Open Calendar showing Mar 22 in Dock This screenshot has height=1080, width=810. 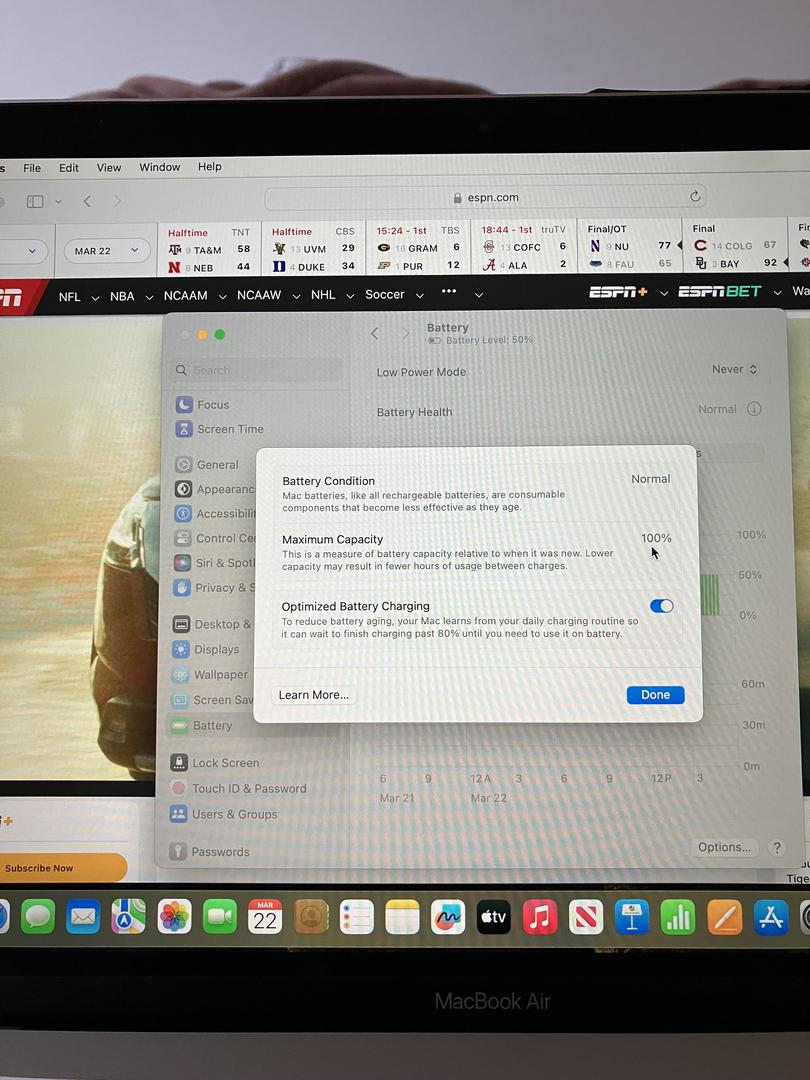coord(265,917)
